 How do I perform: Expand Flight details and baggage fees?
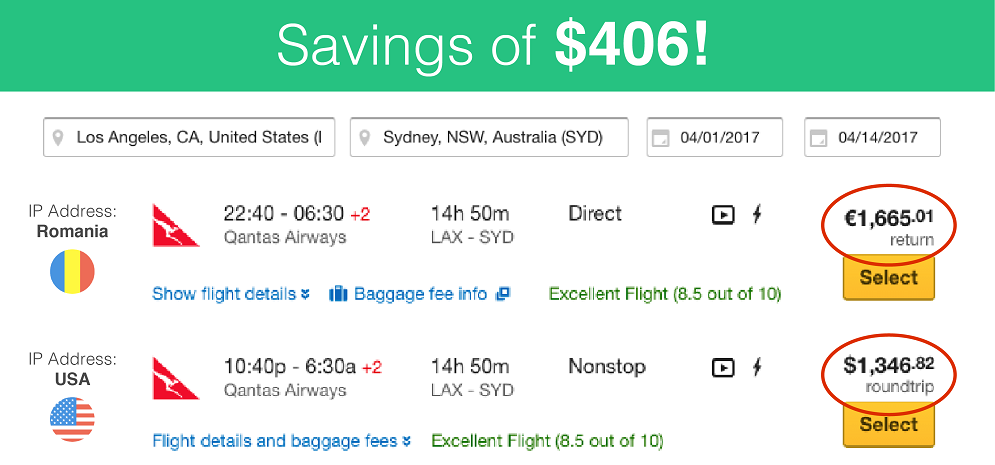click(x=282, y=441)
